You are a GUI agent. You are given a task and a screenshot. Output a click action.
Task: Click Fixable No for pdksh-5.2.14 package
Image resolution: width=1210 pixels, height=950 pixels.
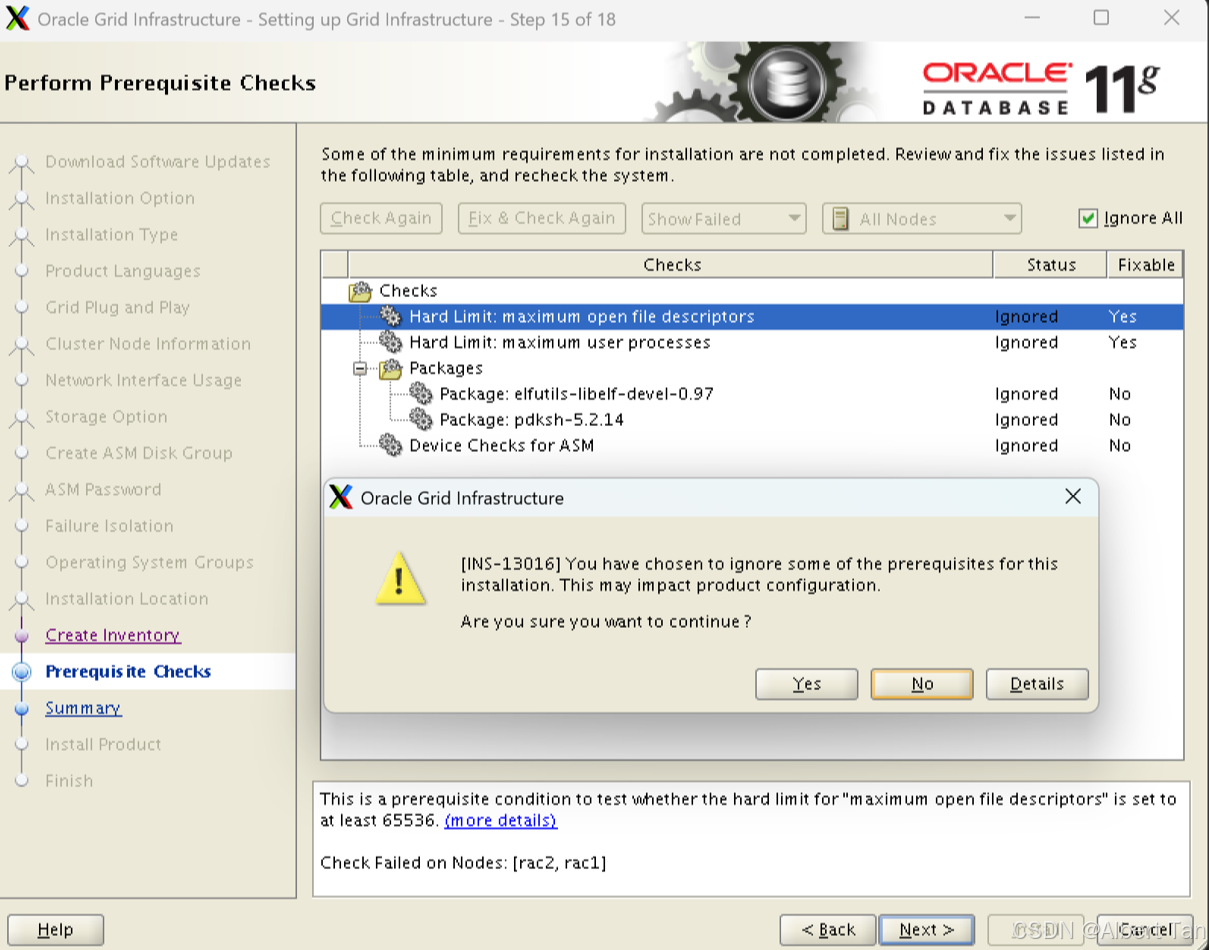pos(1119,420)
